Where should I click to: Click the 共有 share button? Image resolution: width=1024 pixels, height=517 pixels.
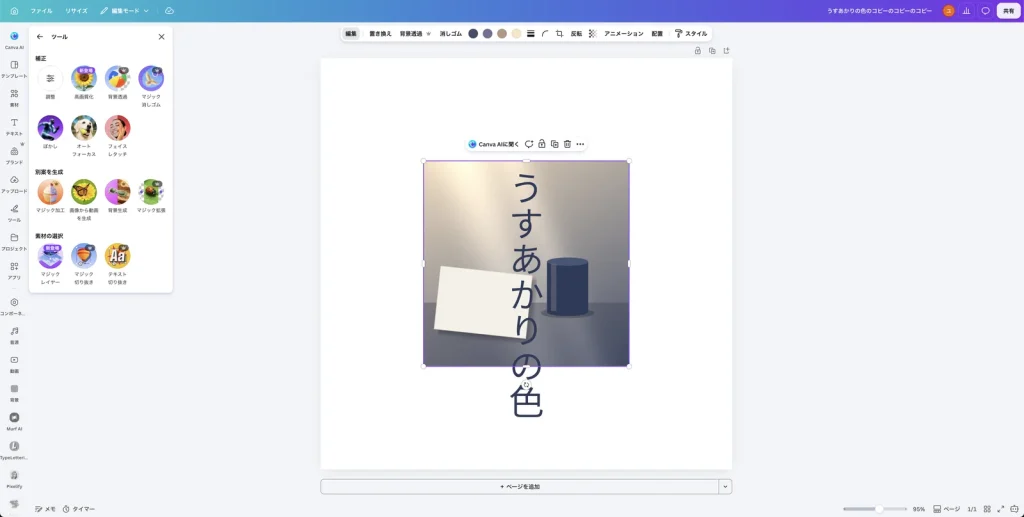click(x=1008, y=11)
